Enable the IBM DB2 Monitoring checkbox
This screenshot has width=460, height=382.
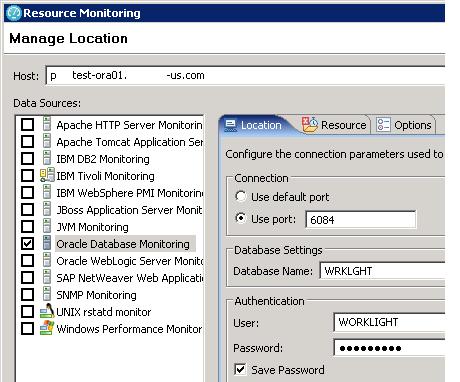(27, 159)
